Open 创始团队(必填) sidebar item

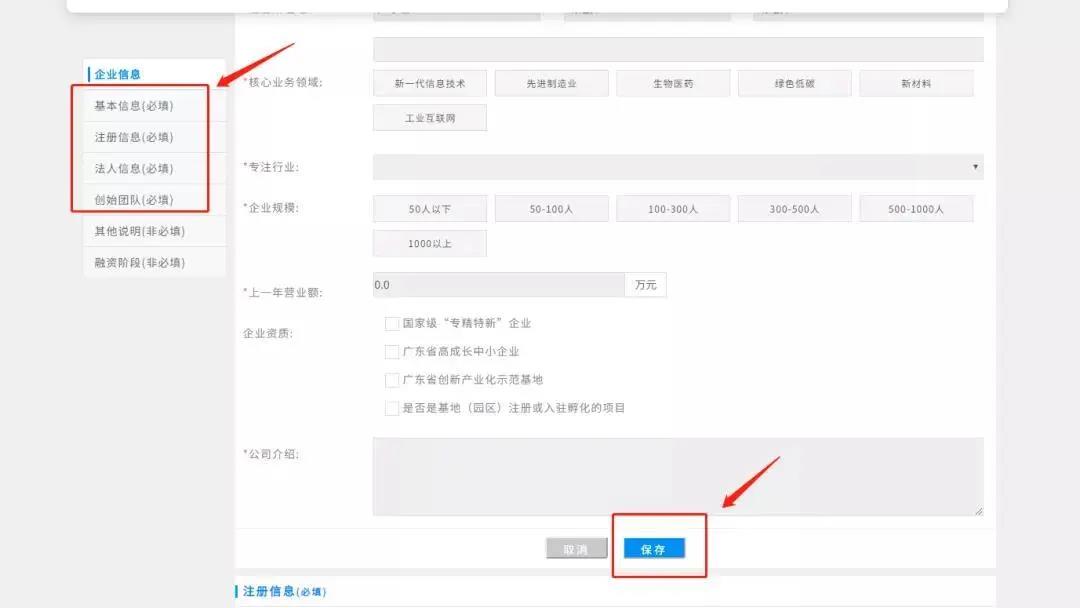pos(133,200)
